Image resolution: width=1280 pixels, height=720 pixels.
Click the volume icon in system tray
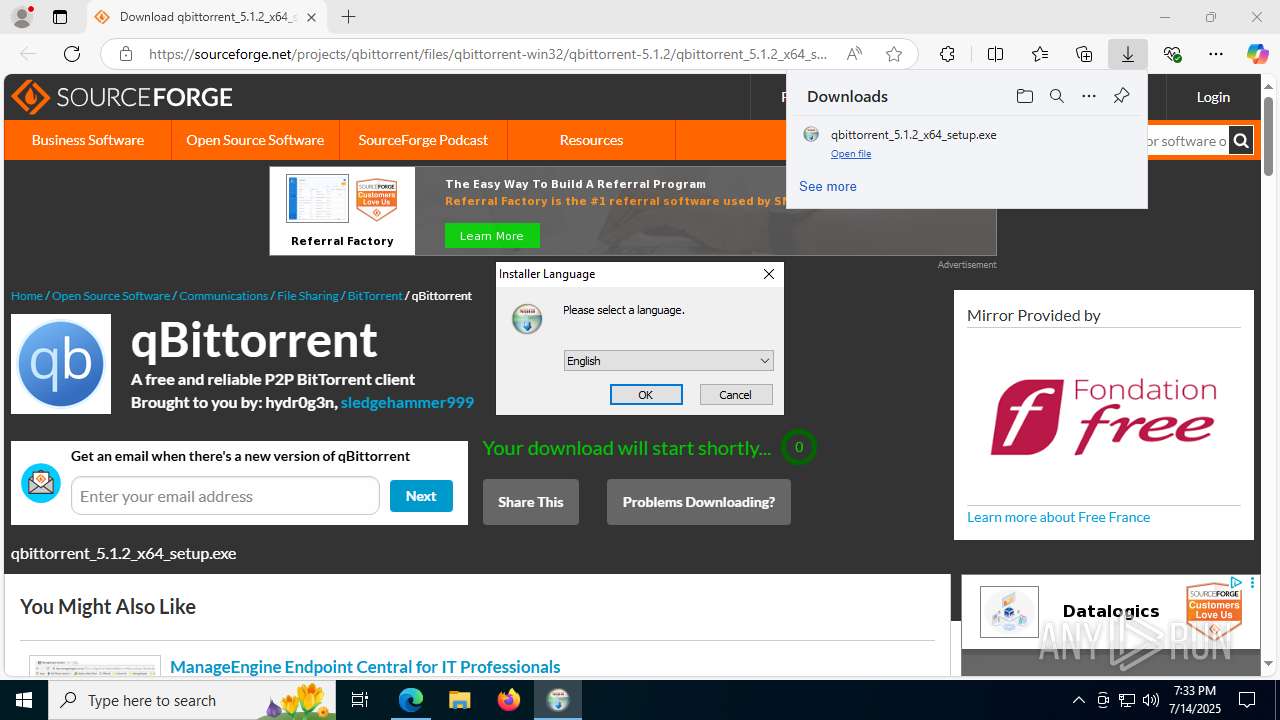1151,700
